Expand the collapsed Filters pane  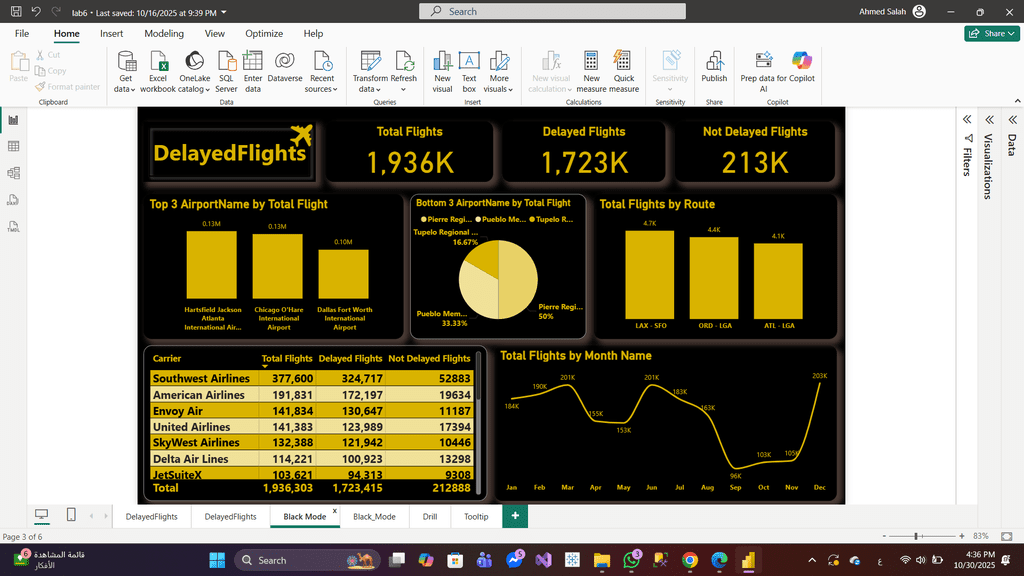pos(967,119)
